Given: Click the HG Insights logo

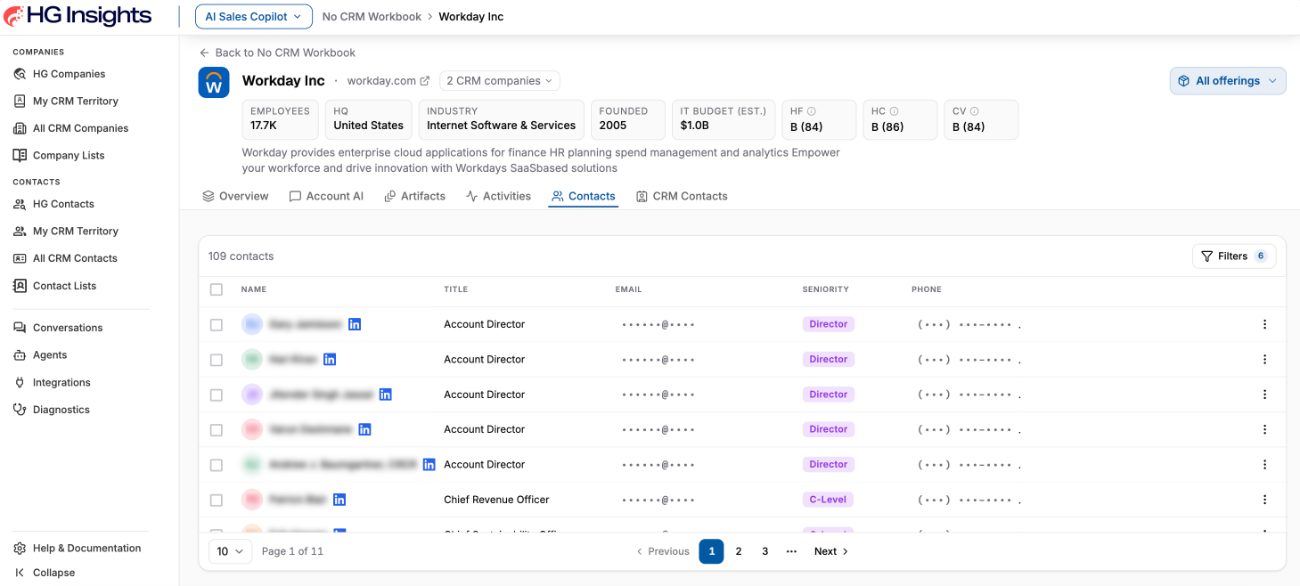Looking at the screenshot, I should [78, 16].
